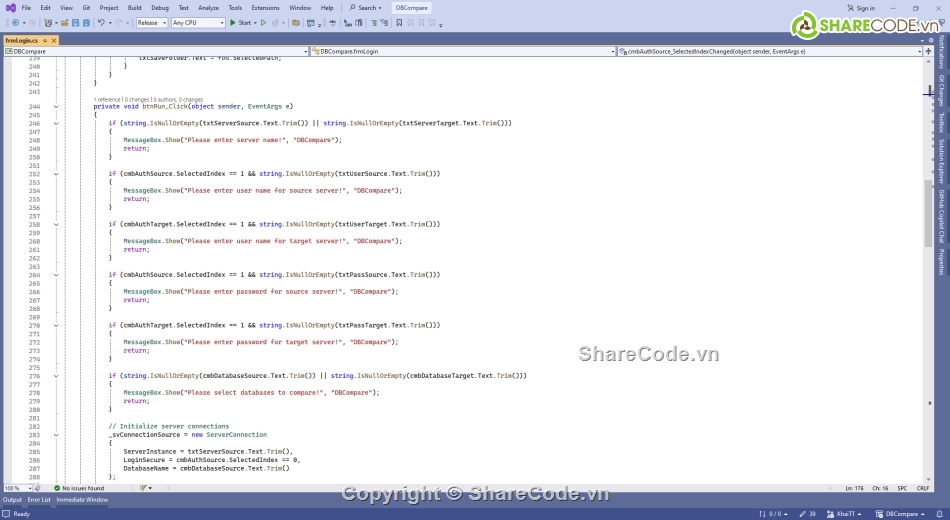Collapse the if block at line 252
Viewport: 950px width, 520px height.
pyautogui.click(x=56, y=174)
